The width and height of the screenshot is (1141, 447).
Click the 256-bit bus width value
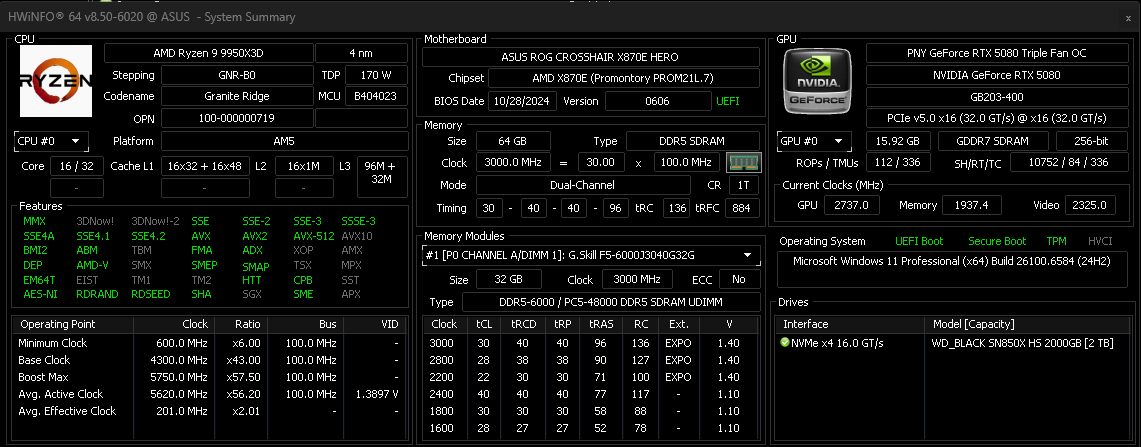coord(1092,141)
